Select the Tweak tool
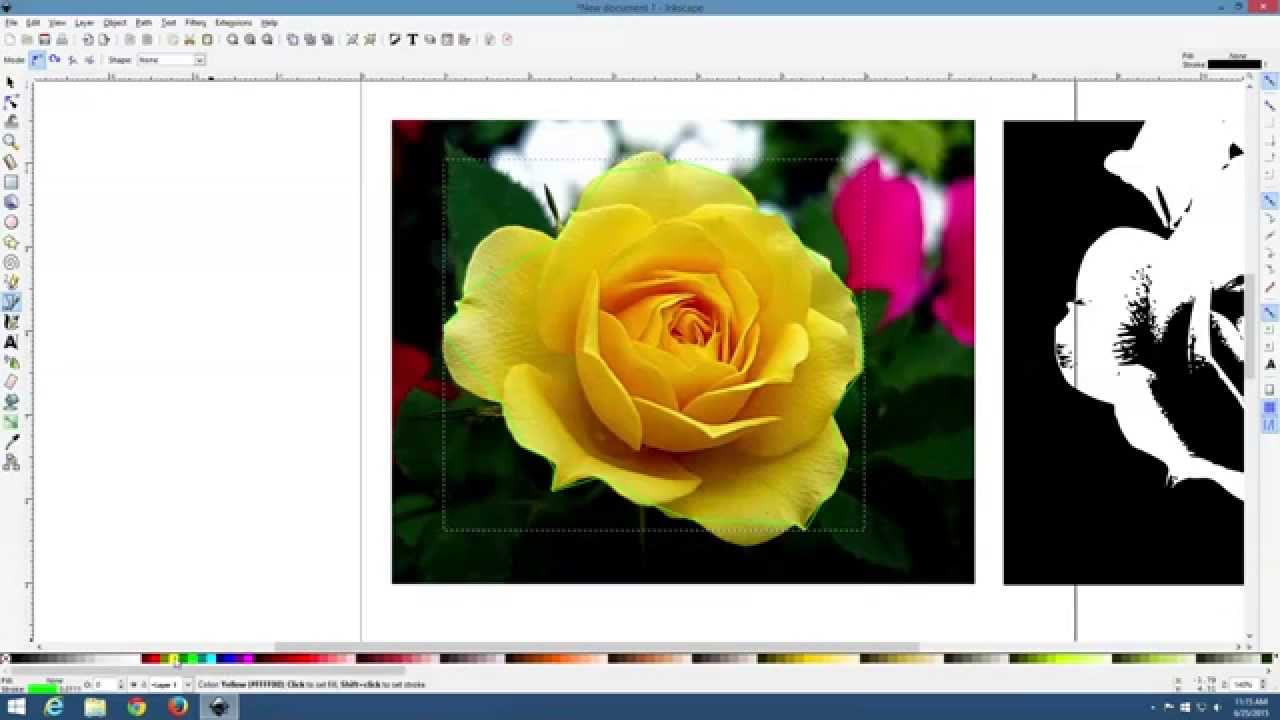The height and width of the screenshot is (720, 1280). tap(11, 121)
